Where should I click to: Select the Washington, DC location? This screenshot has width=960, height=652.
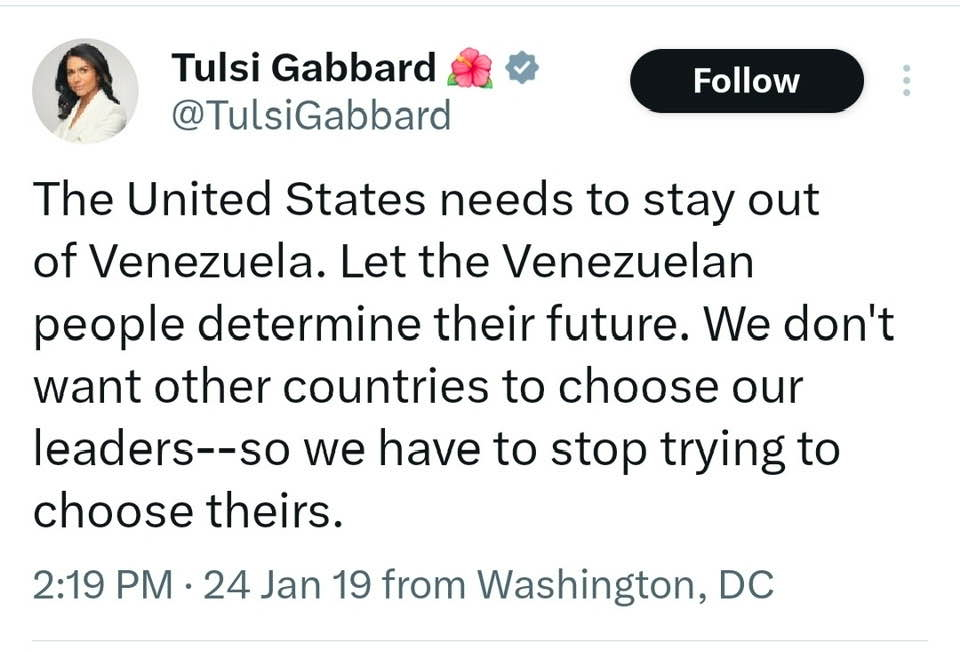(624, 584)
